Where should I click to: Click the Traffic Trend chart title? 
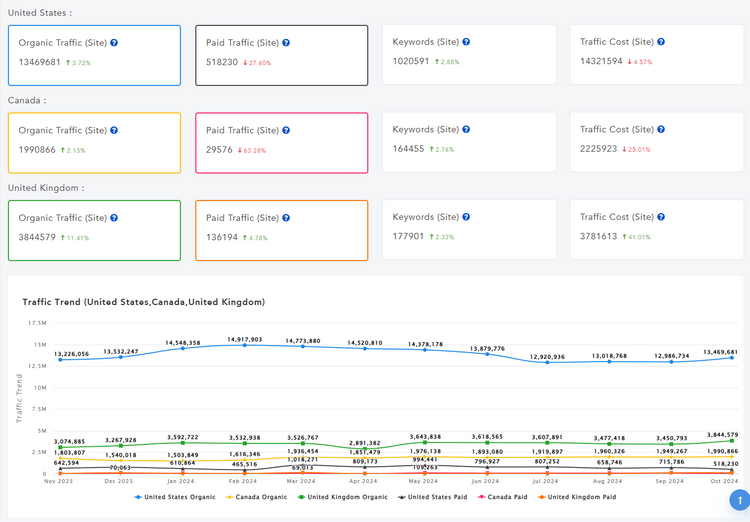(143, 302)
